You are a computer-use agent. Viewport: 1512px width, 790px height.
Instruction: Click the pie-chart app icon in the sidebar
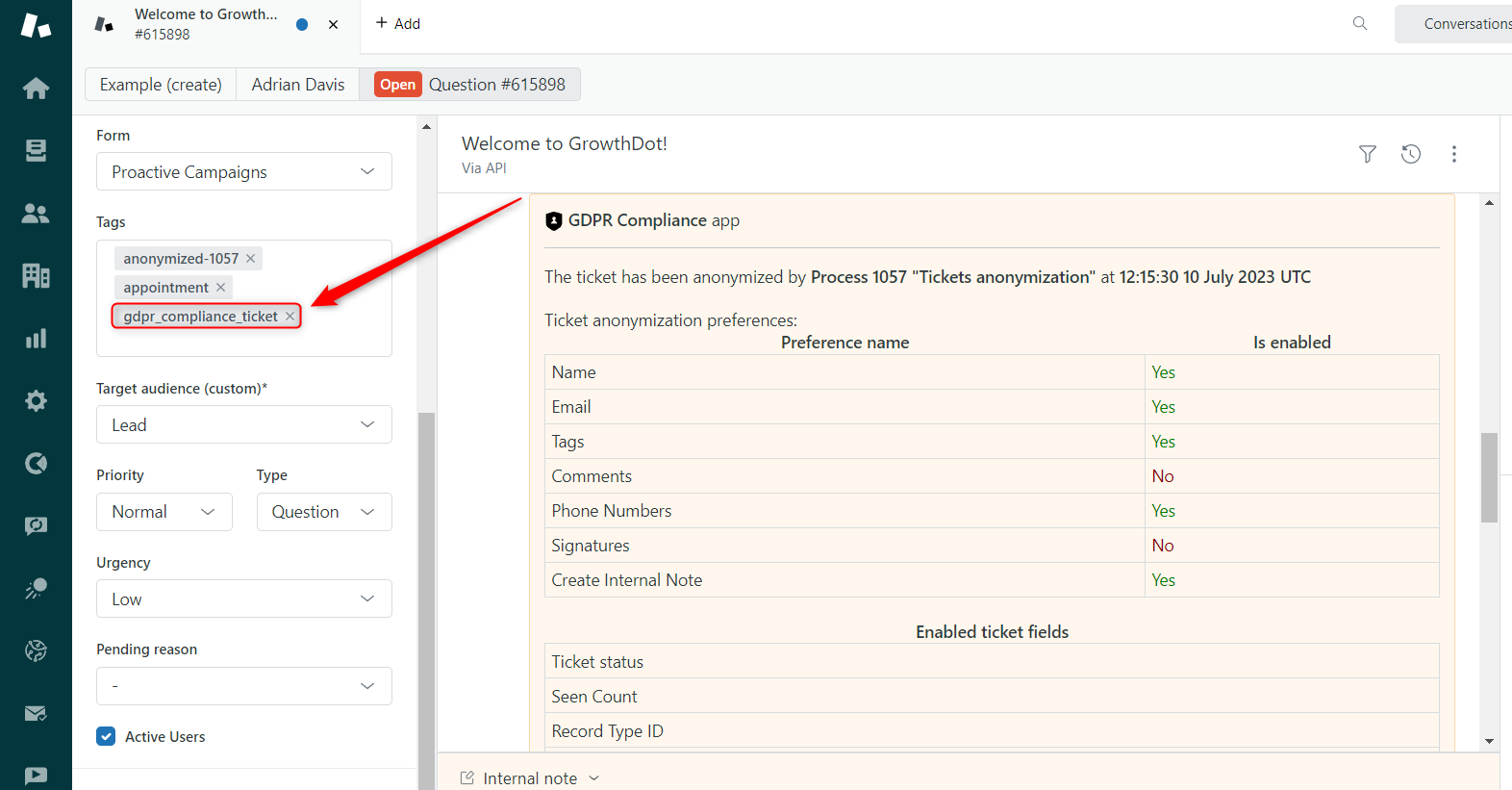36,464
